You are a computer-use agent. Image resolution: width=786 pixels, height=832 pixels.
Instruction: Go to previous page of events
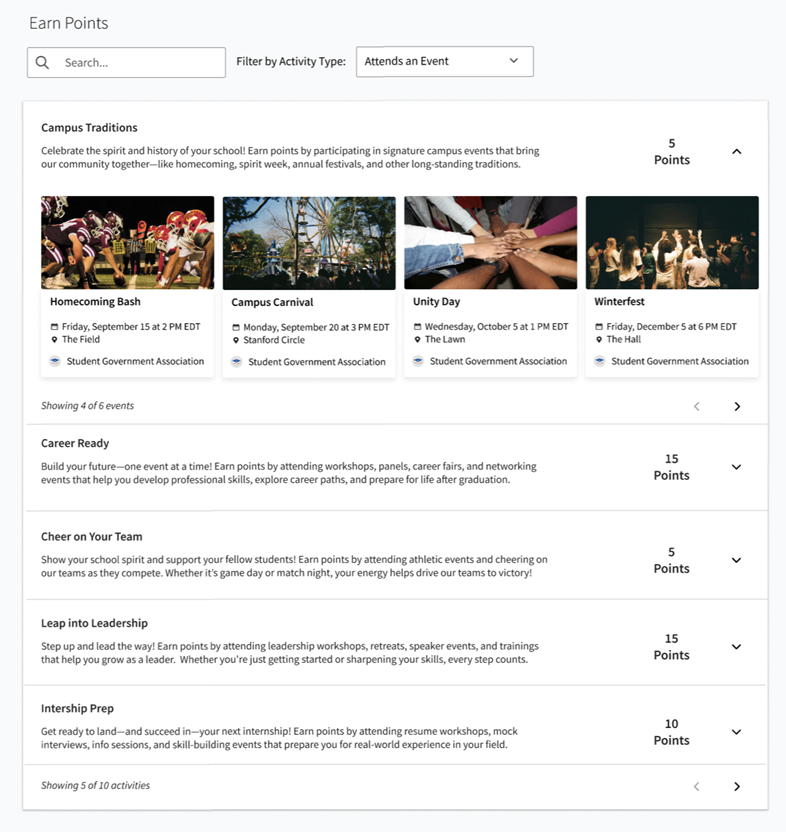coord(697,406)
